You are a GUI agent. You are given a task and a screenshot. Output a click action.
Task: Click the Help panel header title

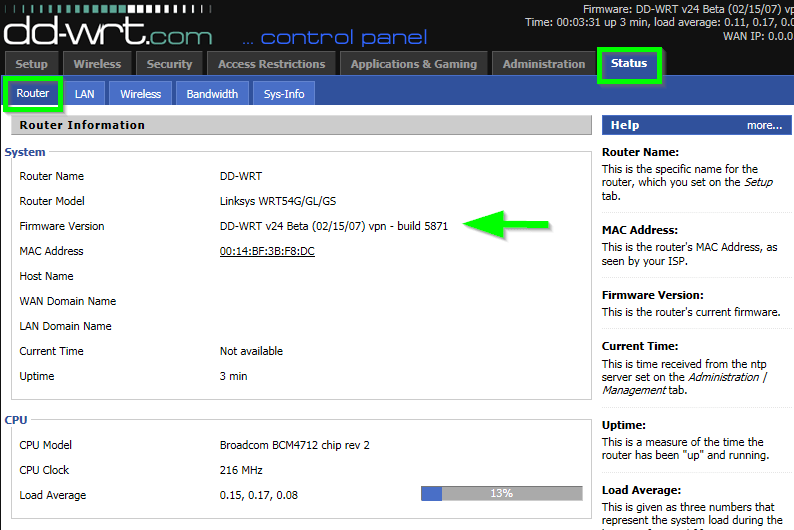tap(625, 125)
